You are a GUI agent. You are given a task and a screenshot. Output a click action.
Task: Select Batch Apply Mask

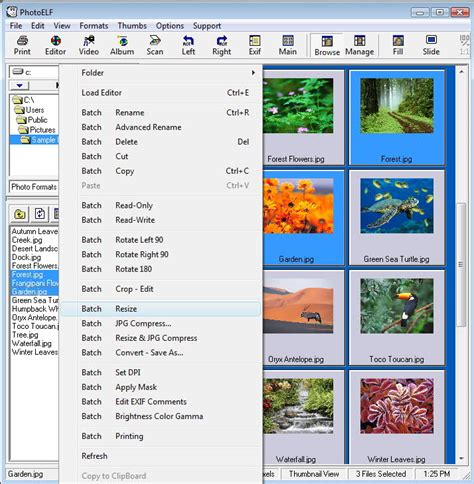pos(161,387)
